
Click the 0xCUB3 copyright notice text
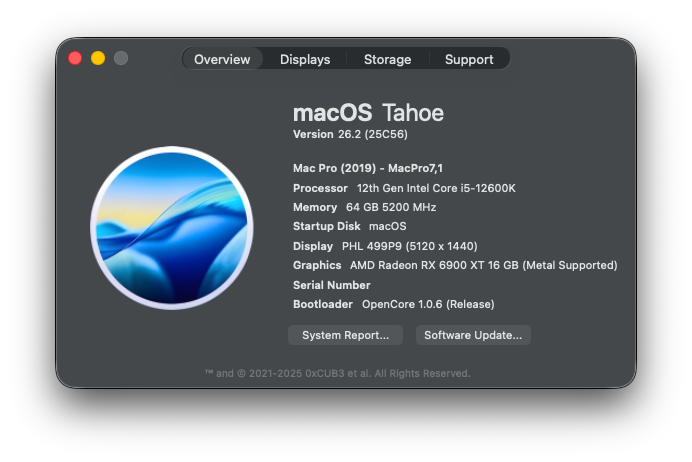coord(338,373)
